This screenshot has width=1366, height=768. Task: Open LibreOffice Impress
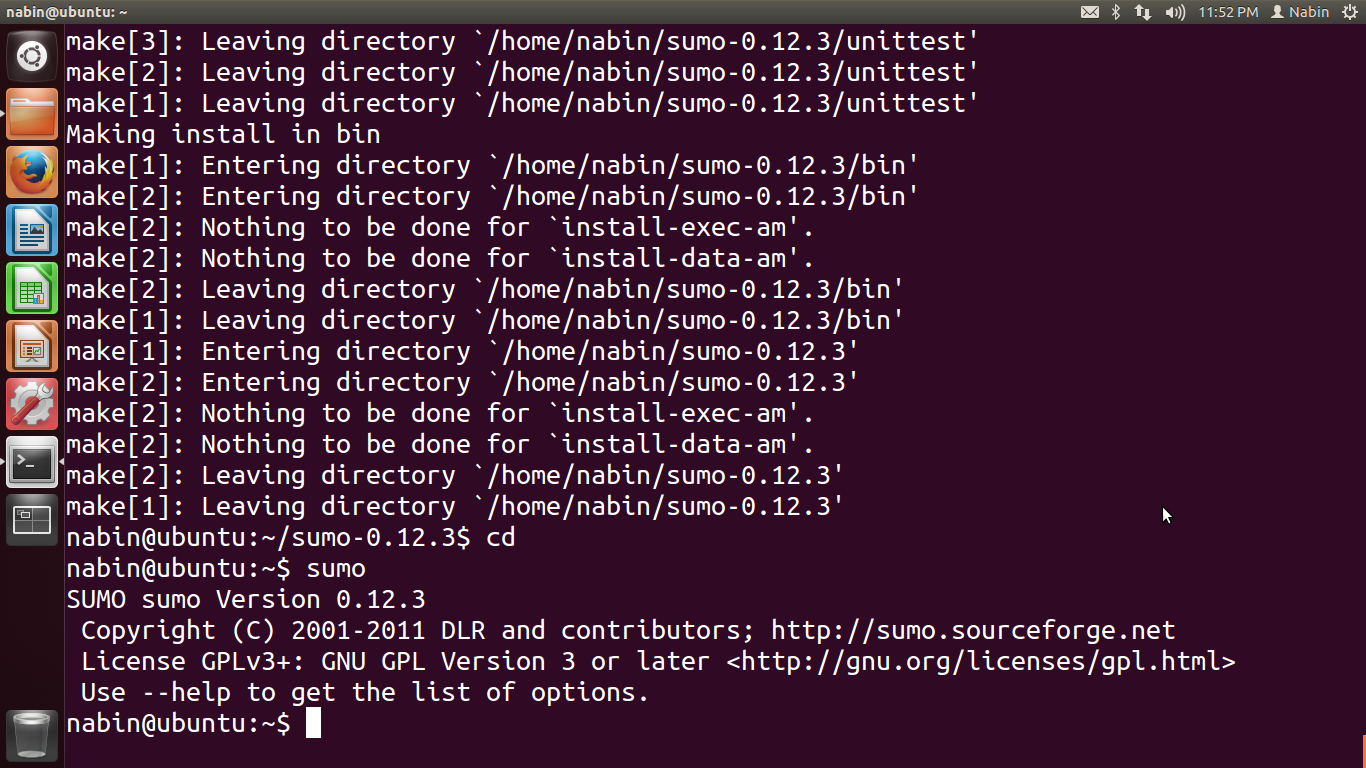(31, 345)
